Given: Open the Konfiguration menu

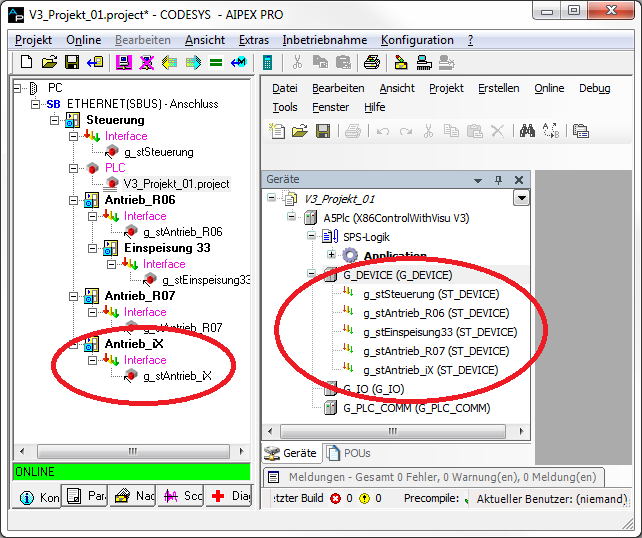Looking at the screenshot, I should click(x=417, y=40).
